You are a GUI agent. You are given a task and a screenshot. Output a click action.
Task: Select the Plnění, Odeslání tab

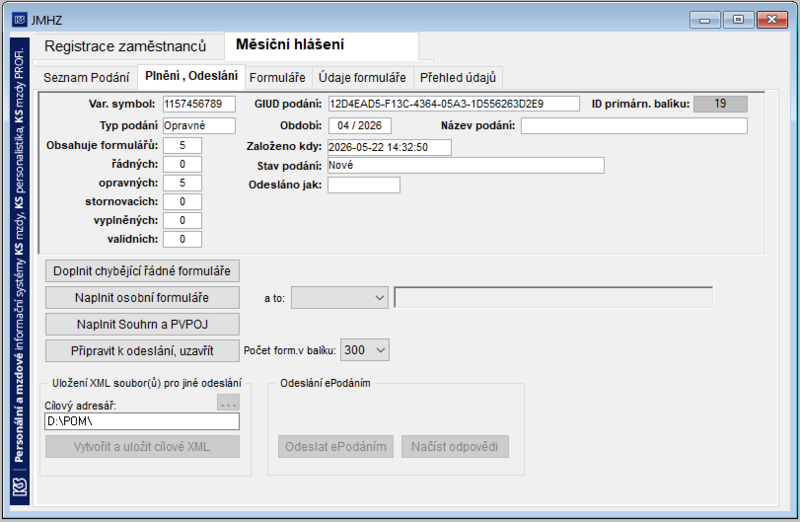[191, 76]
